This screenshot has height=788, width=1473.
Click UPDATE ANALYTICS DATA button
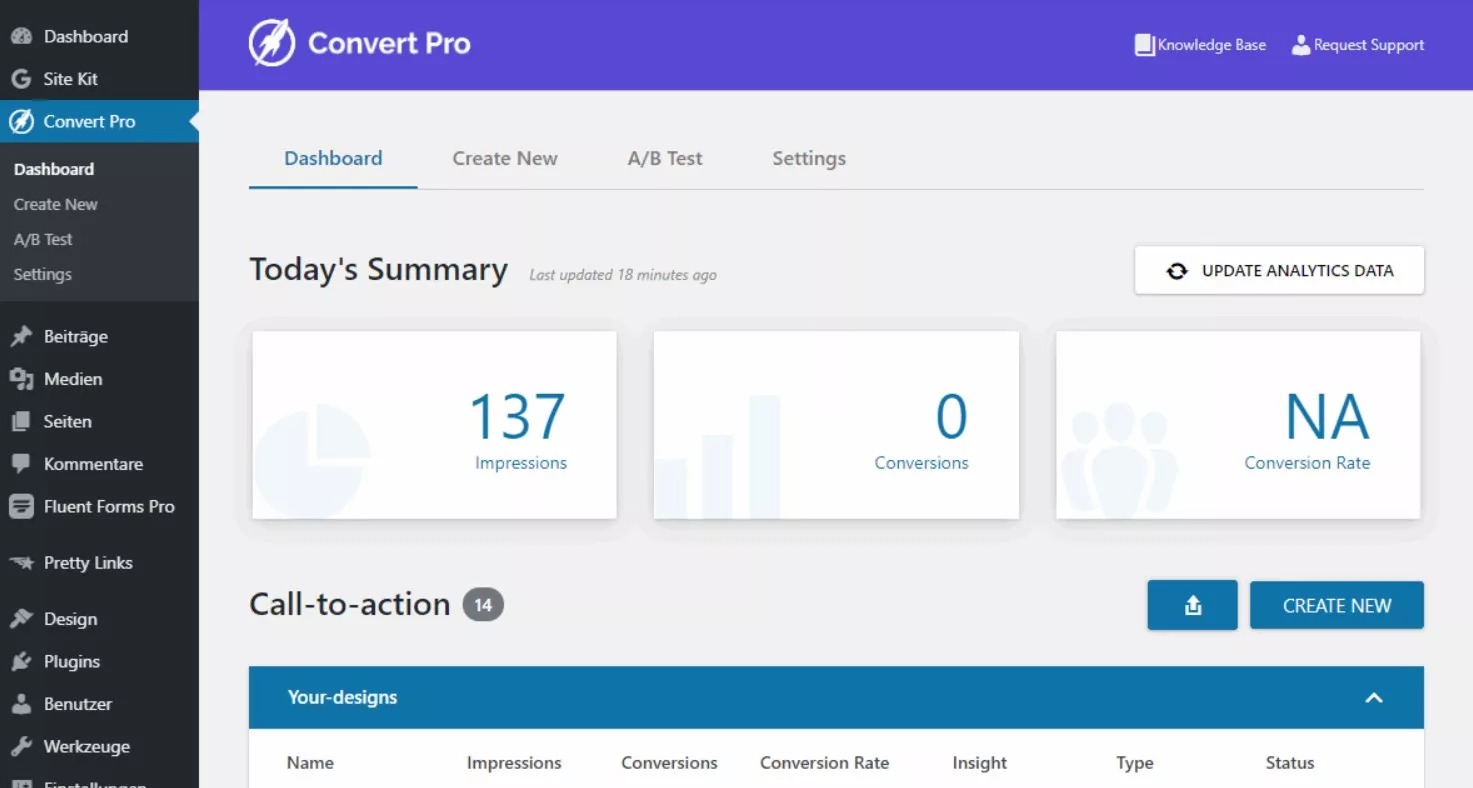click(x=1278, y=270)
